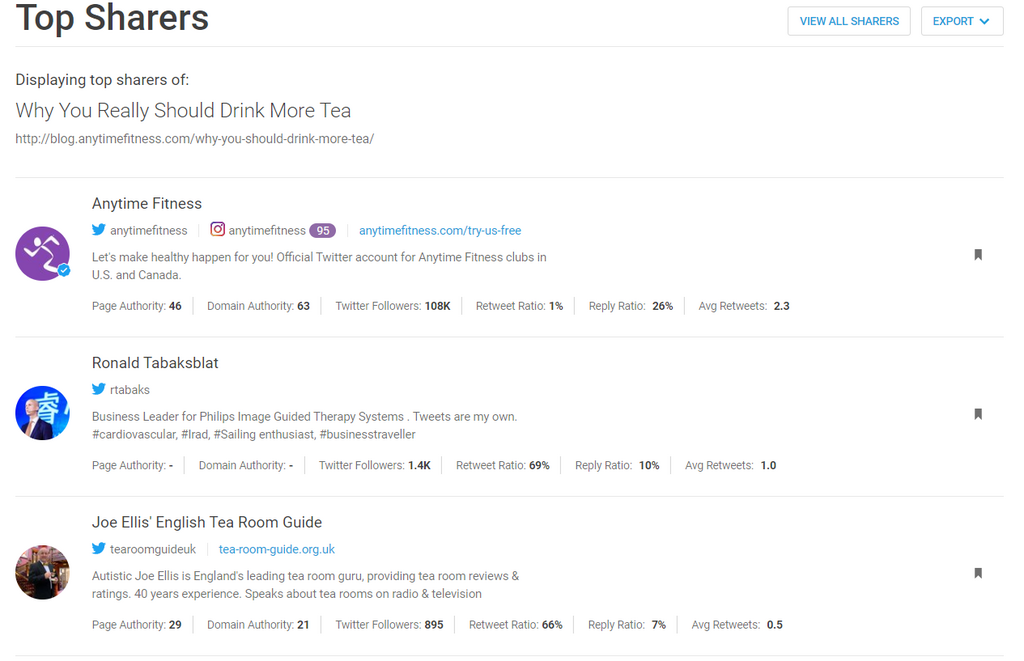This screenshot has height=661, width=1024.
Task: Open the anytimefitness.com/try-us-free link
Action: [x=440, y=231]
